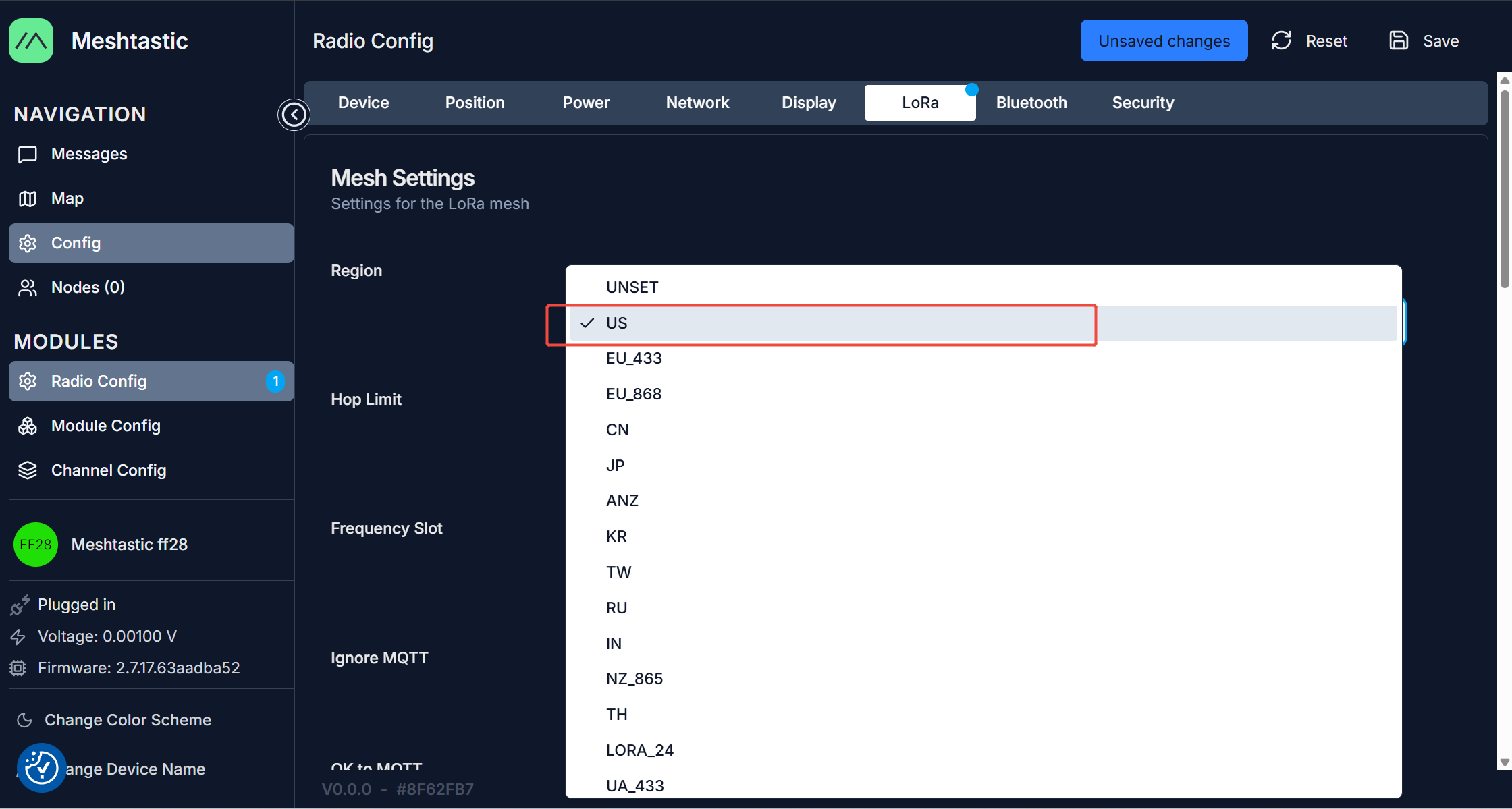Image resolution: width=1512 pixels, height=809 pixels.
Task: Switch to the Bluetooth tab
Action: pos(1031,103)
